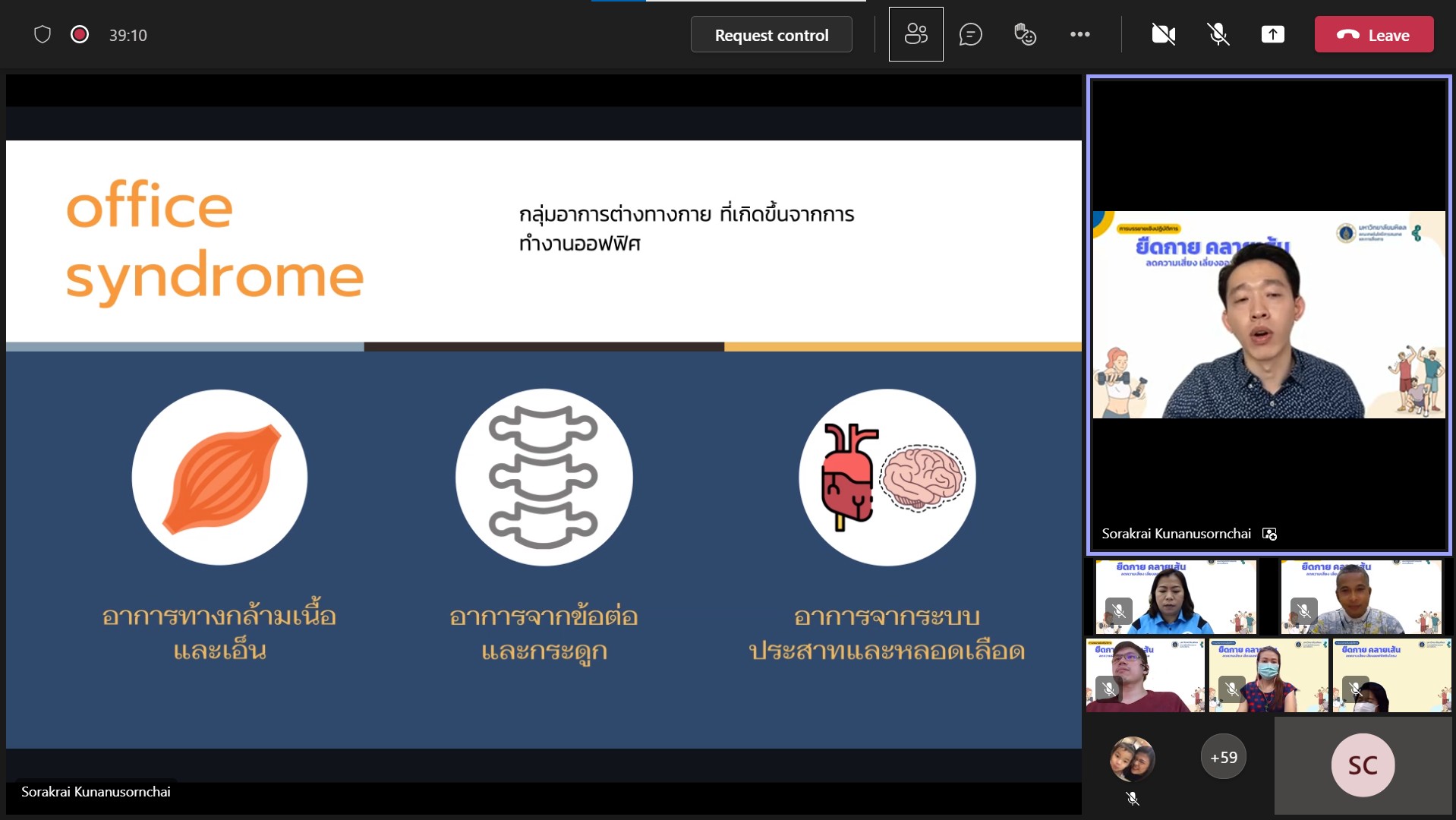Select the masked woman's video thumbnail

click(1268, 675)
